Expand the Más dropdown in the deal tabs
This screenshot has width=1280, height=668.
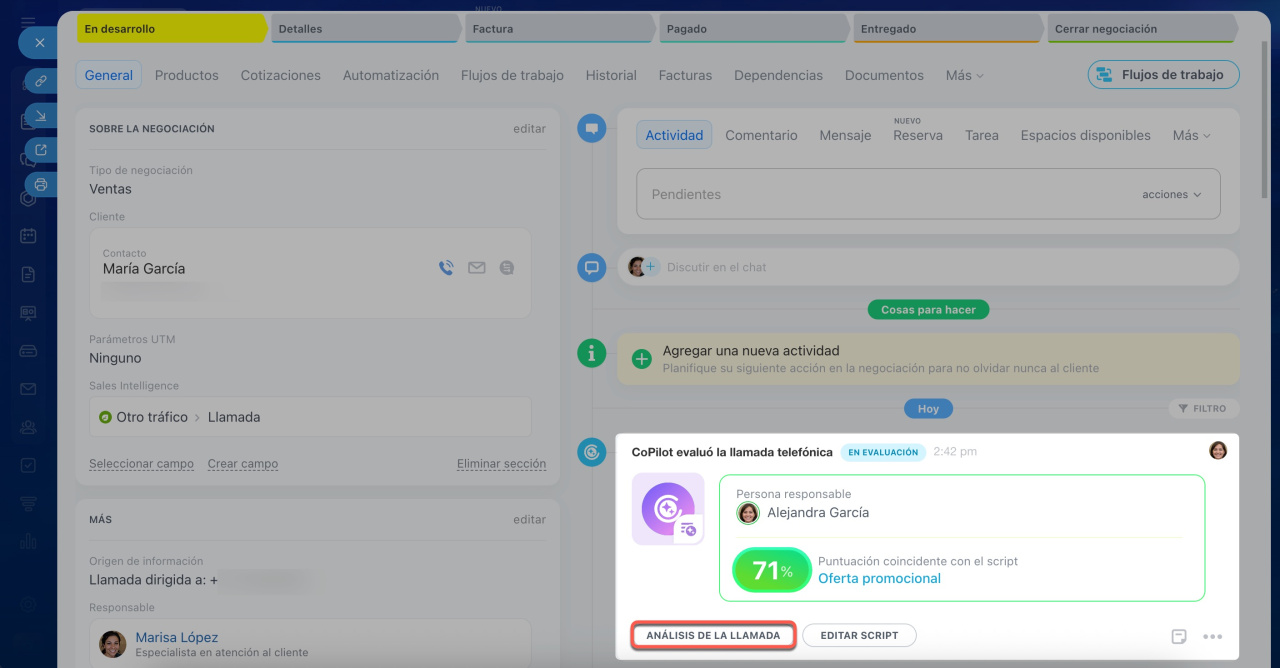point(964,75)
